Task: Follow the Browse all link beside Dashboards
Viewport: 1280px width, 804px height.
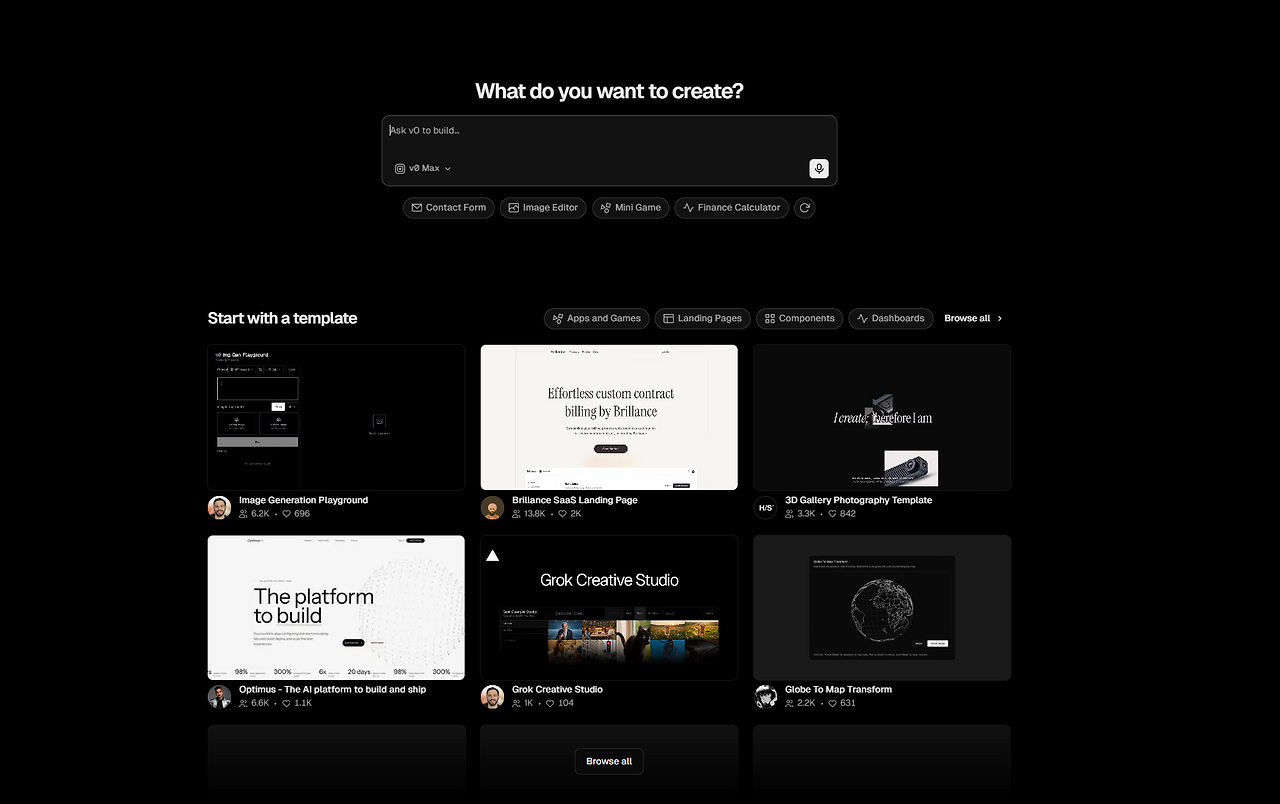Action: [x=974, y=319]
